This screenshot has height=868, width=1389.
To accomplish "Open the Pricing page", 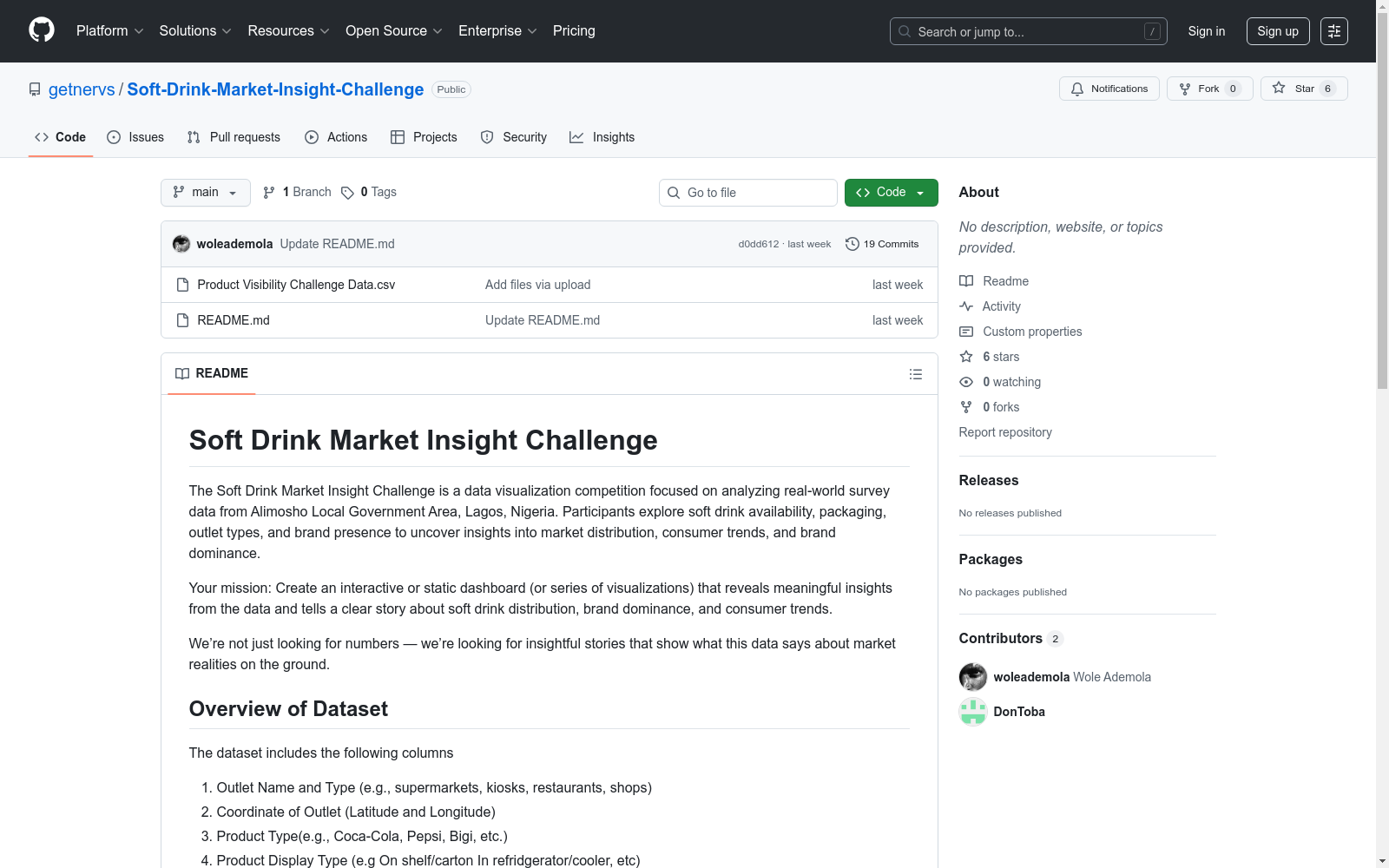I will pos(574,30).
